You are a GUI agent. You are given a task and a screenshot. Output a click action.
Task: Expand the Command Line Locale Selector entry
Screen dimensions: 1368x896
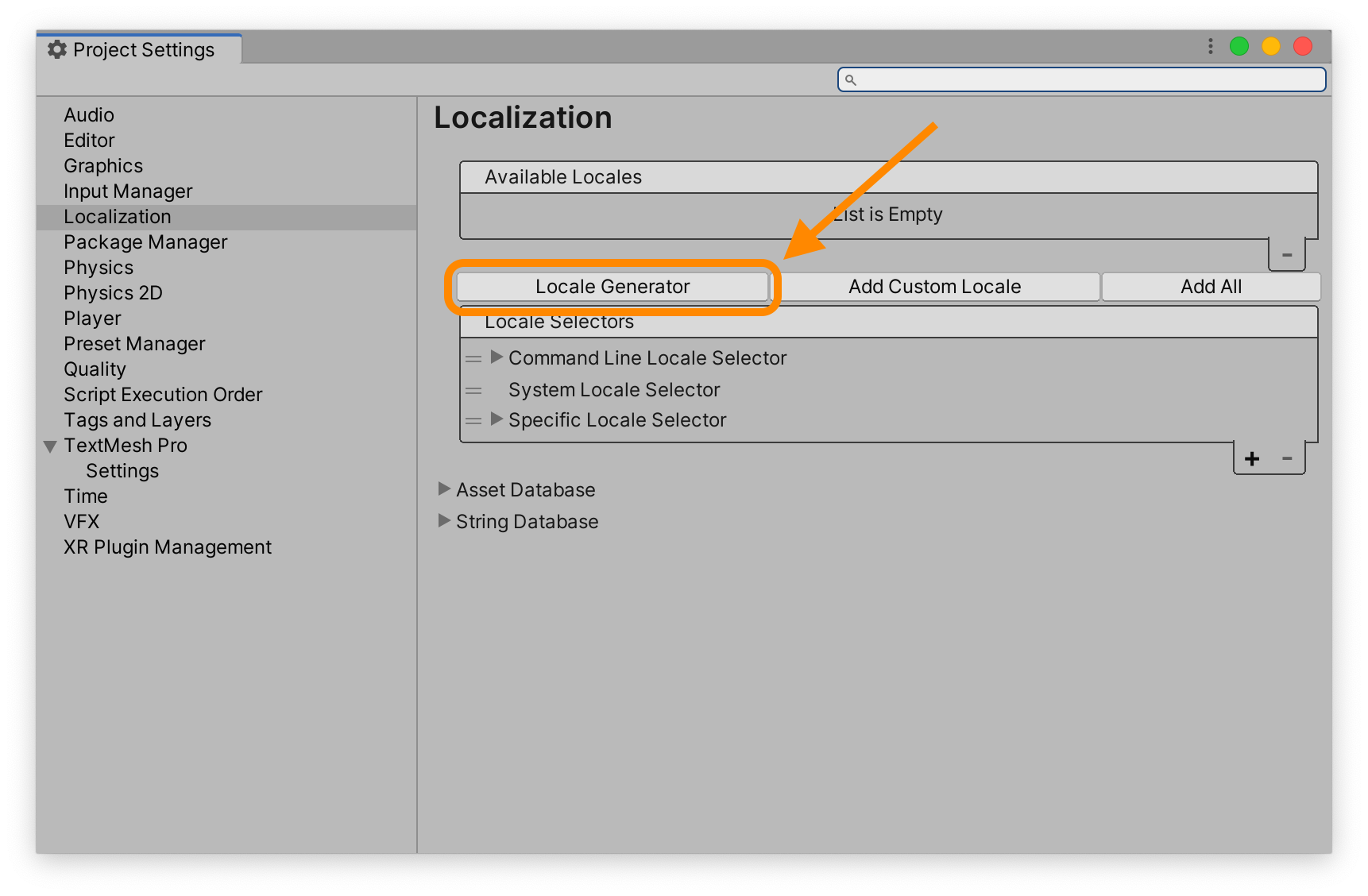pos(496,357)
